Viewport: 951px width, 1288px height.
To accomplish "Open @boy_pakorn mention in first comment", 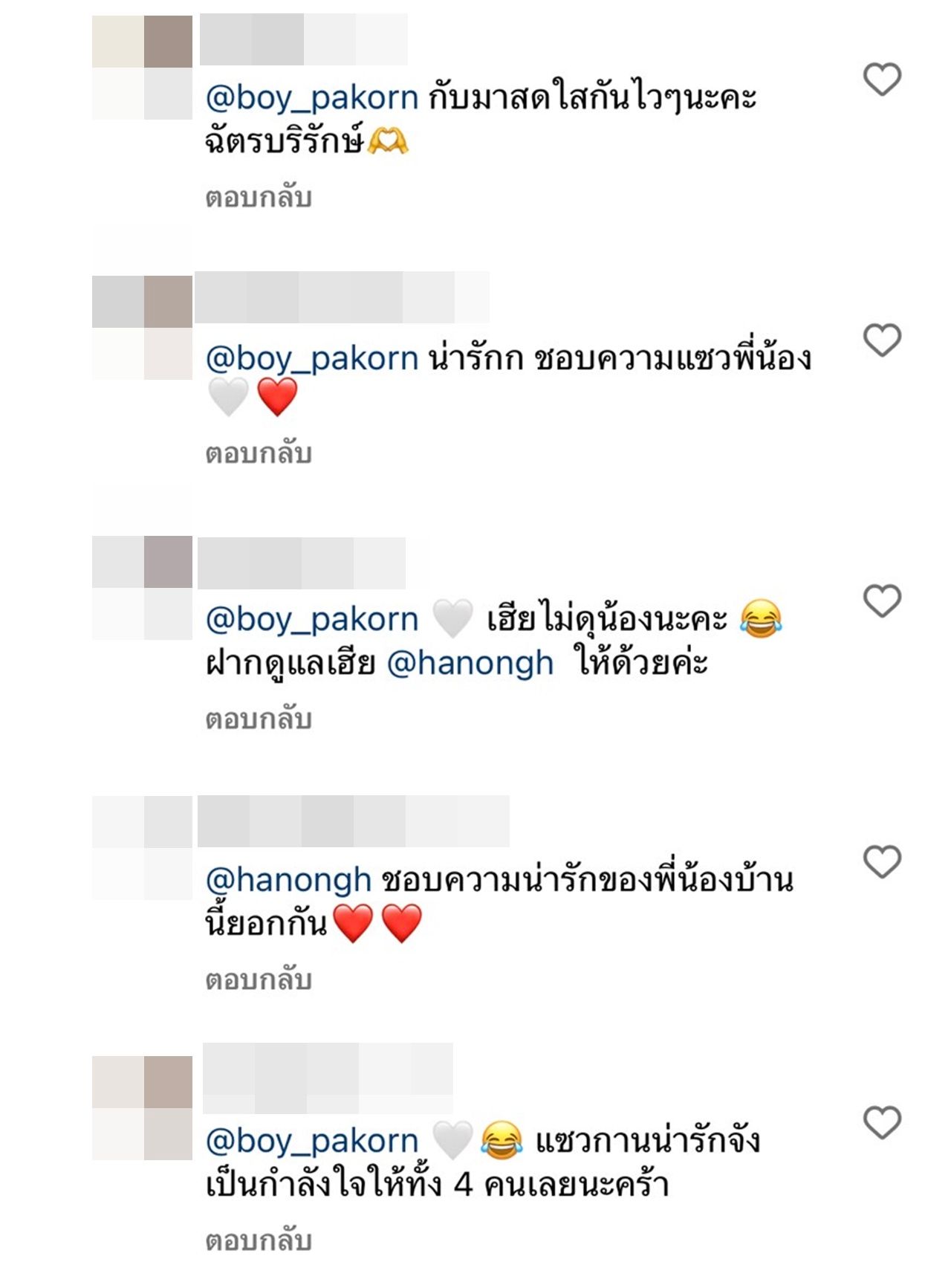I will 312,98.
